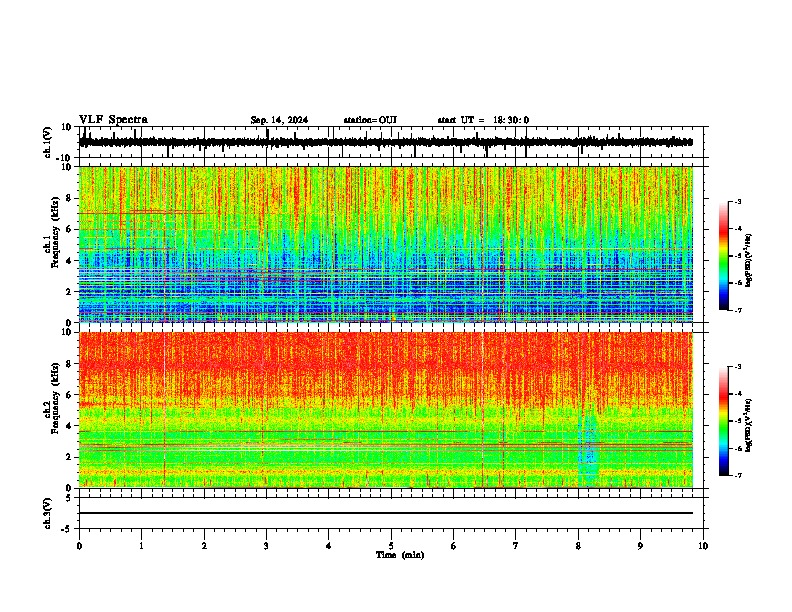
Task: Click time axis tick label "8"
Action: (578, 546)
